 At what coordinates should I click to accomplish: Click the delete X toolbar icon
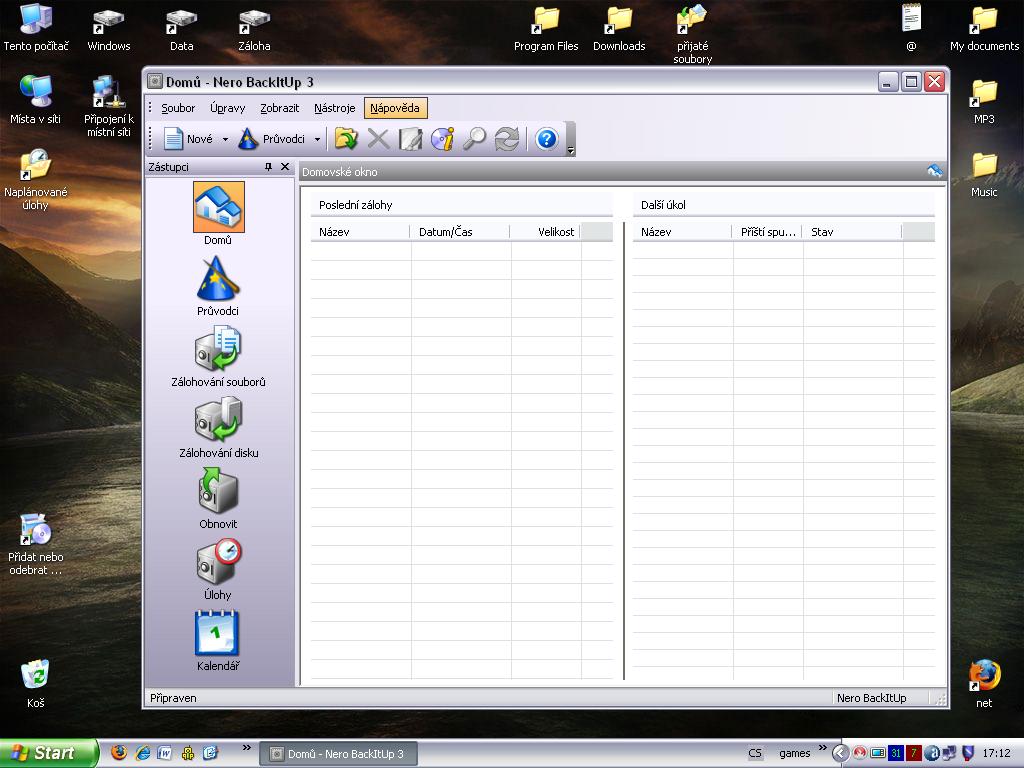tap(378, 139)
